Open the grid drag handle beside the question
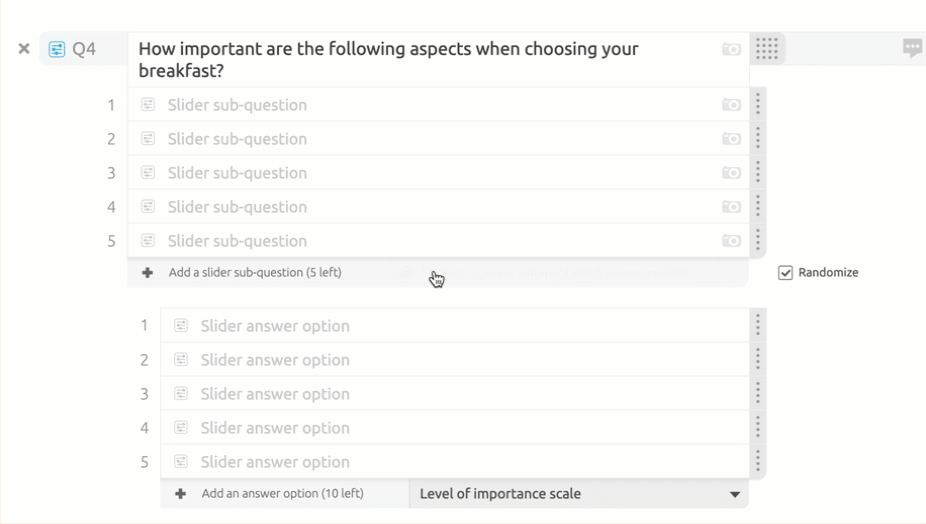Image resolution: width=926 pixels, height=524 pixels. tap(767, 49)
